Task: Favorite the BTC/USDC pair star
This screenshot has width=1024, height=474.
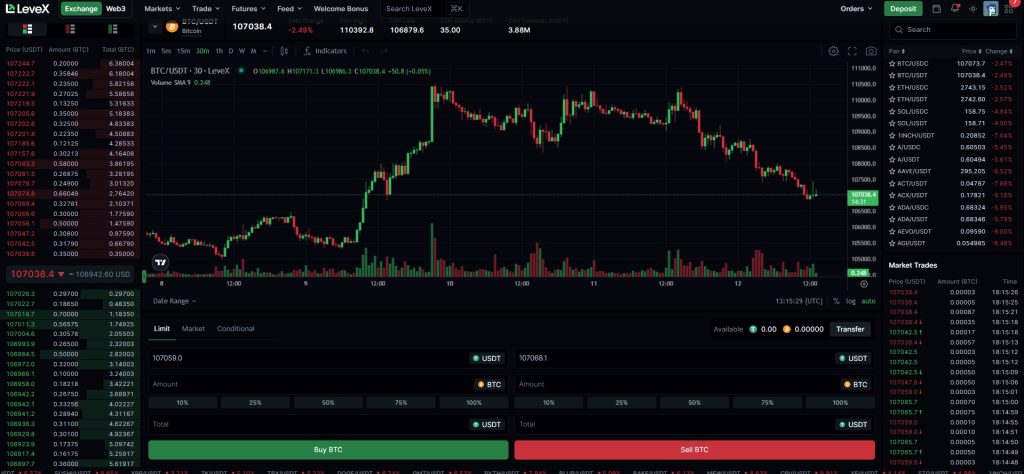Action: [892, 63]
